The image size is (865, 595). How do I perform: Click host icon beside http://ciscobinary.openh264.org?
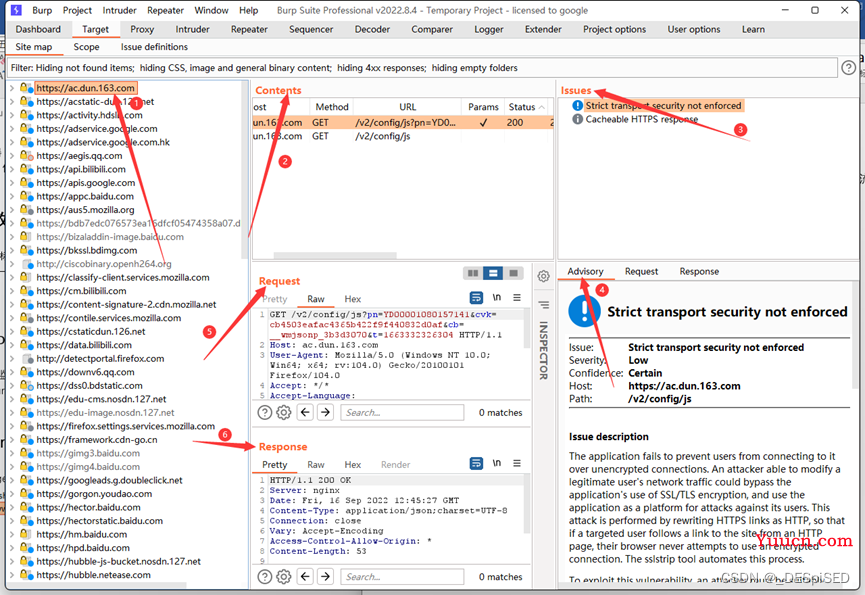pos(28,264)
